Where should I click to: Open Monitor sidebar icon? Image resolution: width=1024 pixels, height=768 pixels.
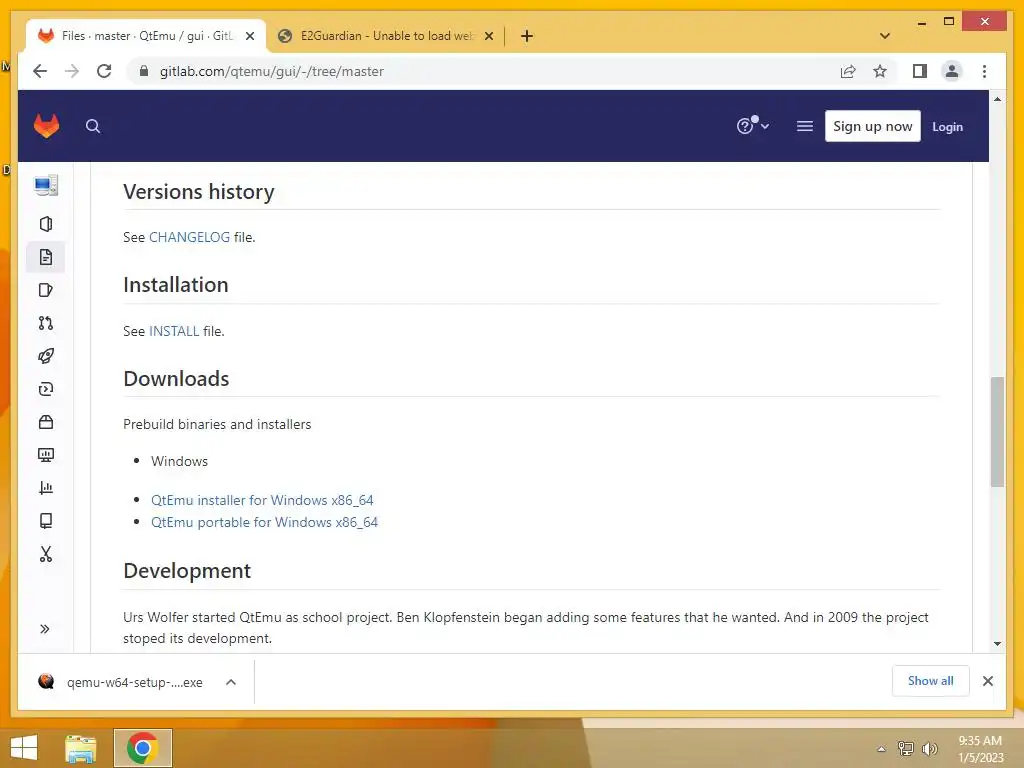click(46, 455)
